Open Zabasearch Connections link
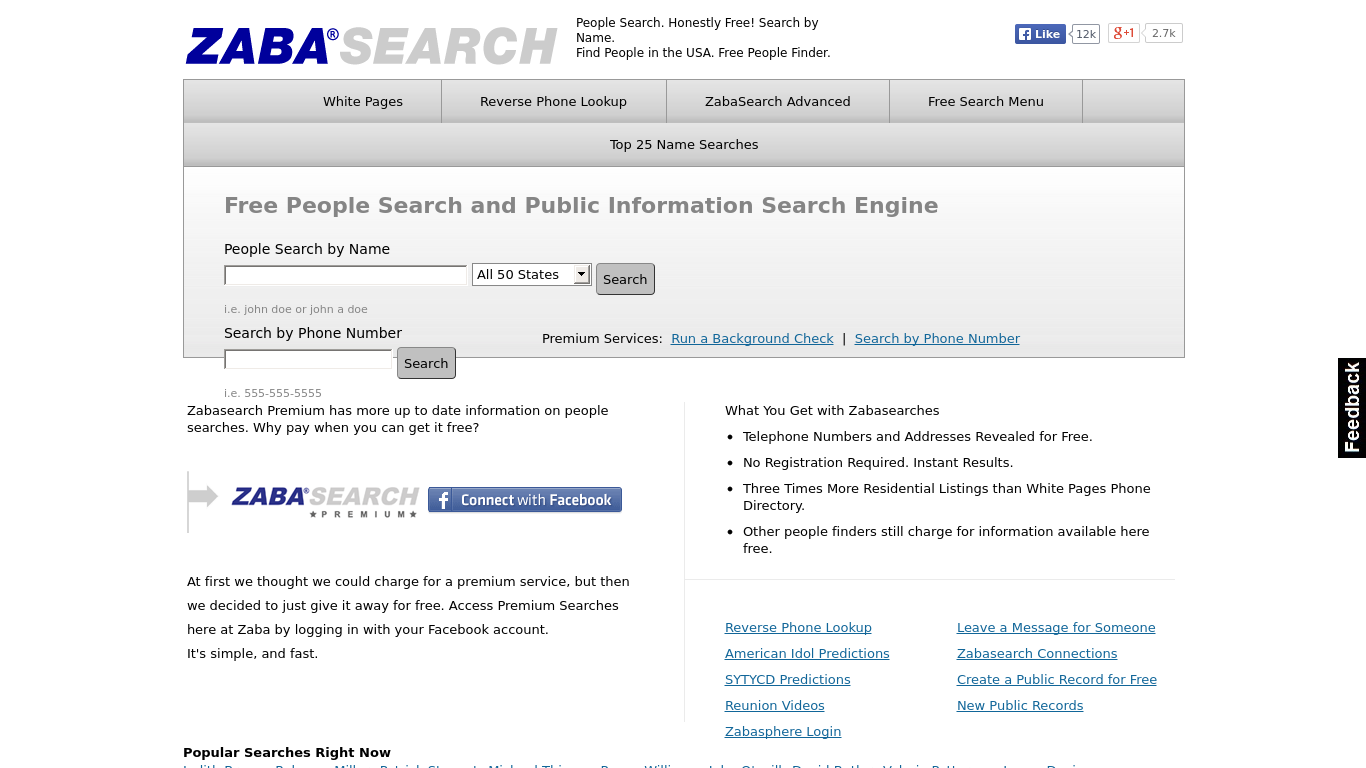 [1037, 653]
